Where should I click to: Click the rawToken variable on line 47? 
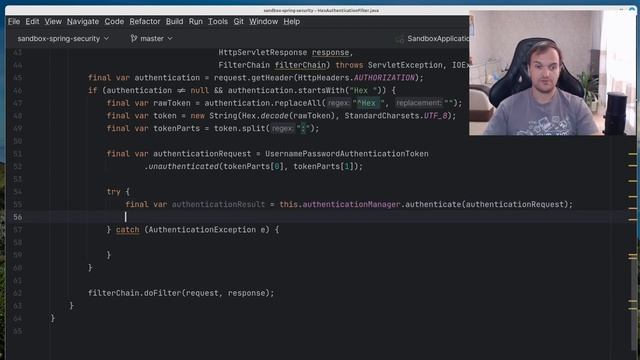click(171, 103)
